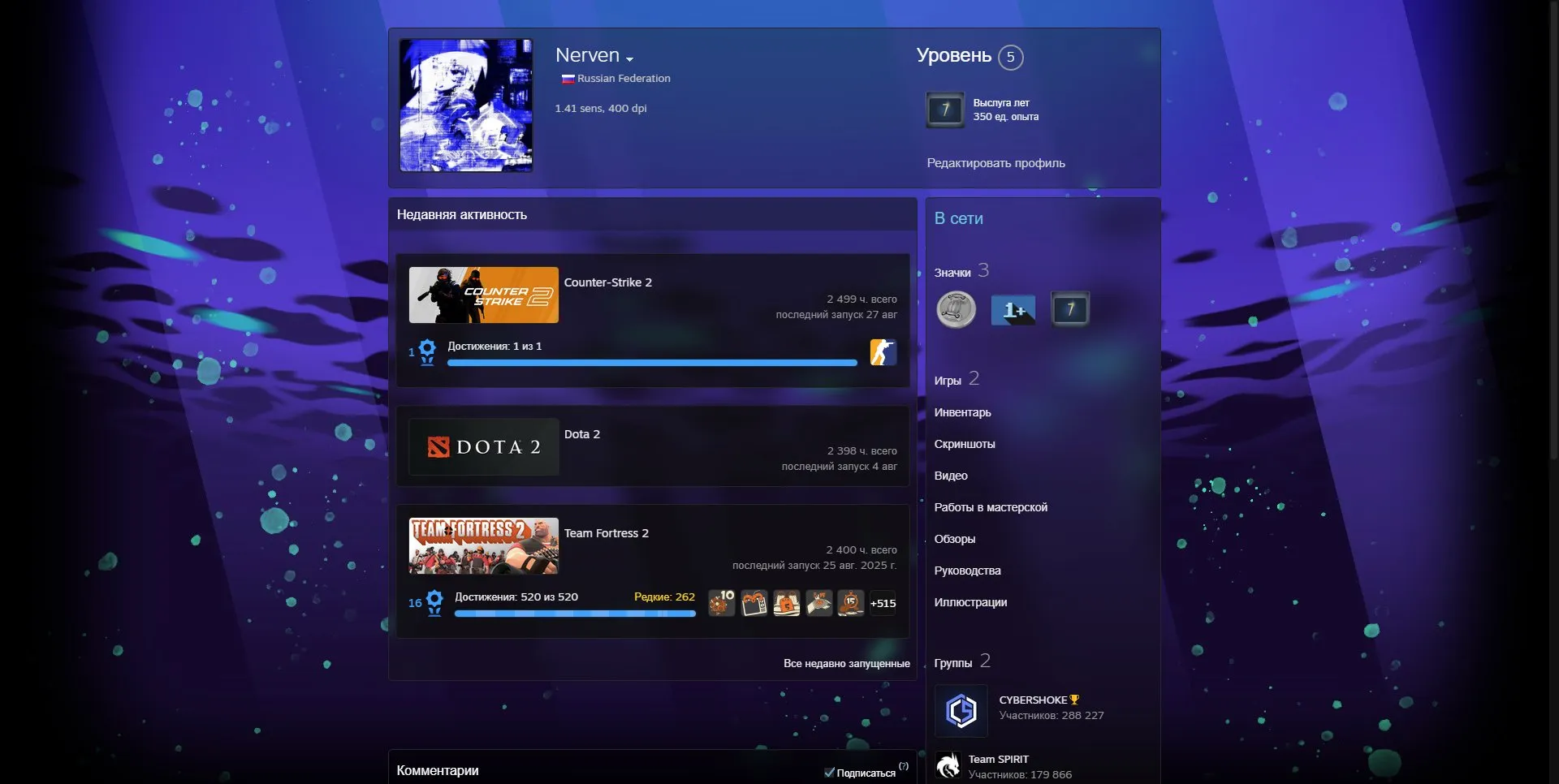Open the Руководства section

(x=967, y=571)
